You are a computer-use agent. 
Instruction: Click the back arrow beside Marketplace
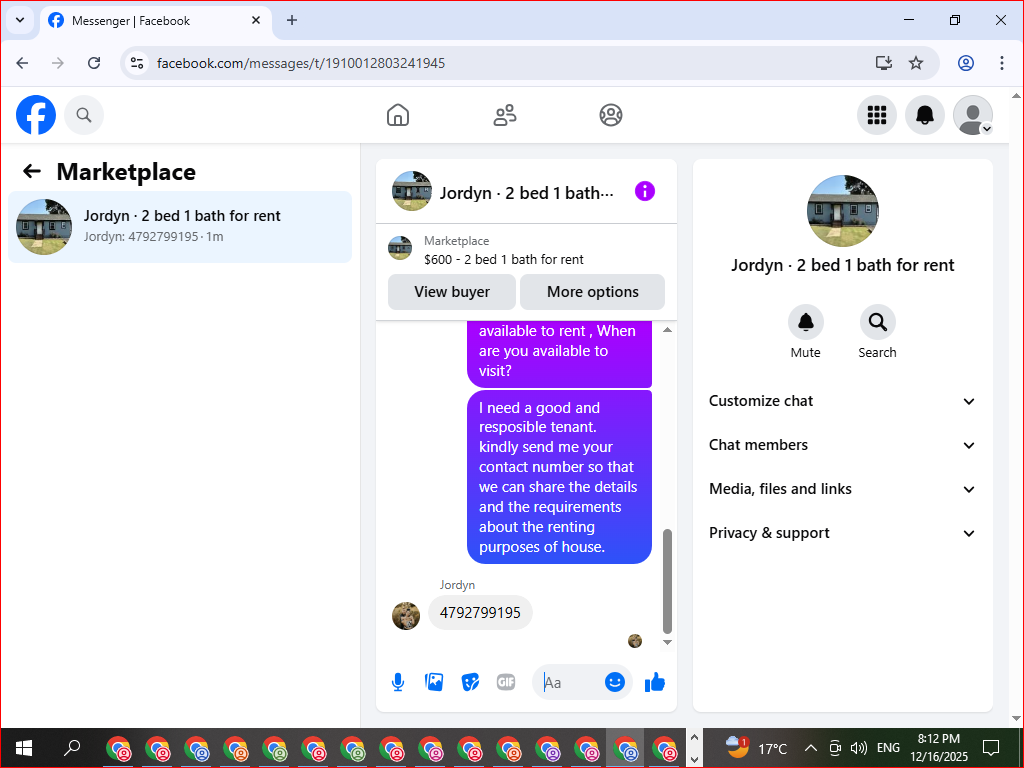(x=31, y=171)
